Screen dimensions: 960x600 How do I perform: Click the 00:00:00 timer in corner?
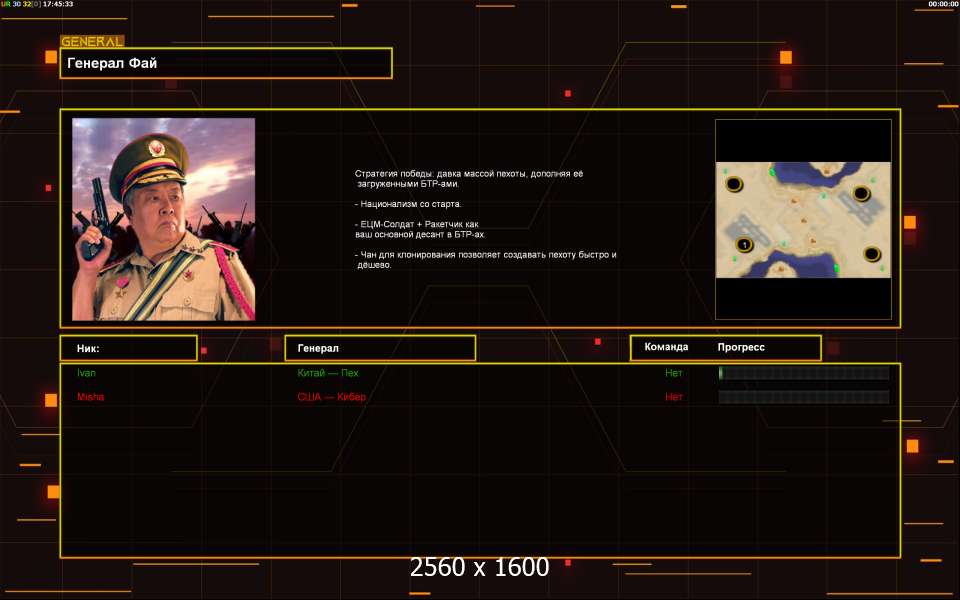[x=943, y=4]
